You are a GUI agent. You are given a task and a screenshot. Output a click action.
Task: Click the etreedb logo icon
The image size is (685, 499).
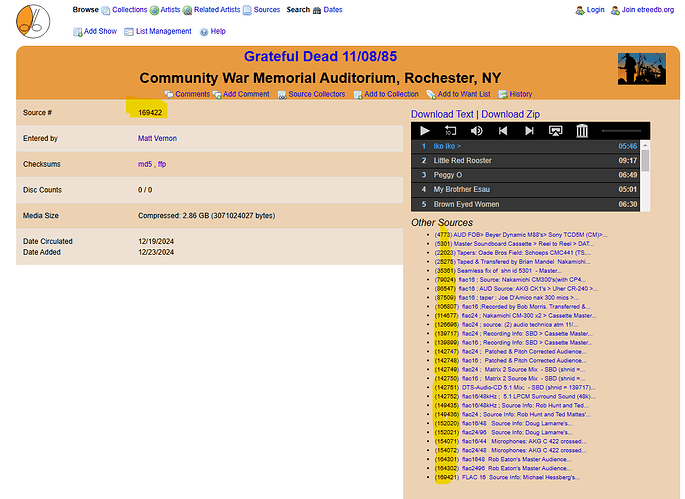[33, 21]
